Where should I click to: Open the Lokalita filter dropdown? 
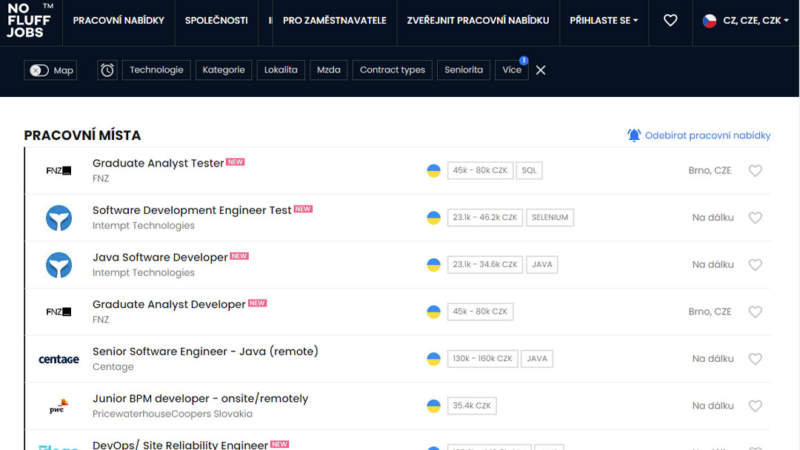[x=280, y=70]
